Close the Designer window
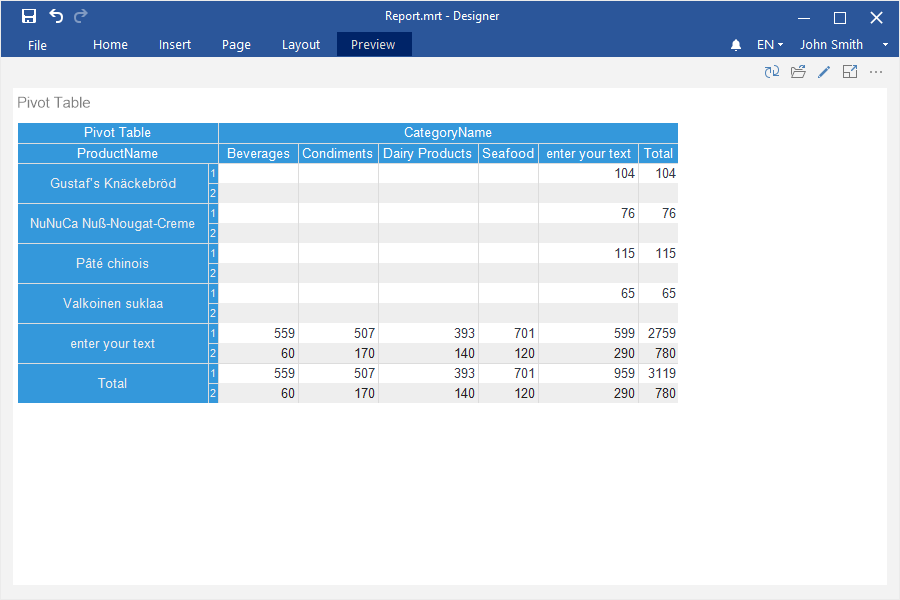The height and width of the screenshot is (600, 900). click(x=876, y=18)
